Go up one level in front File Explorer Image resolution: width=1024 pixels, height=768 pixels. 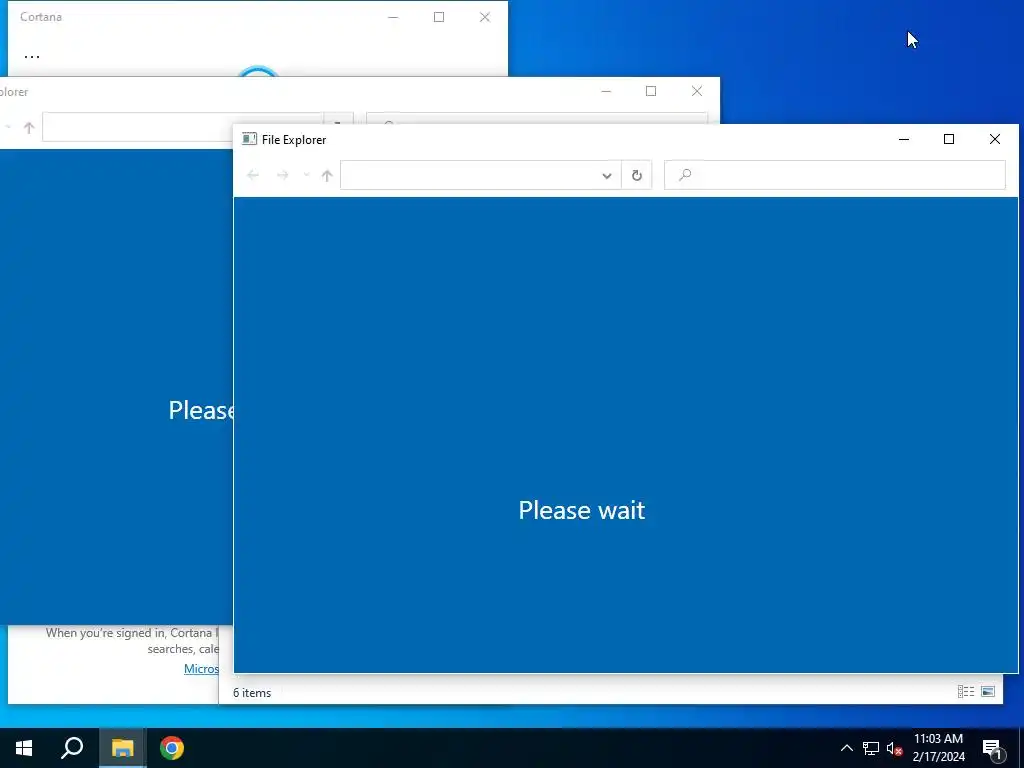coord(327,175)
